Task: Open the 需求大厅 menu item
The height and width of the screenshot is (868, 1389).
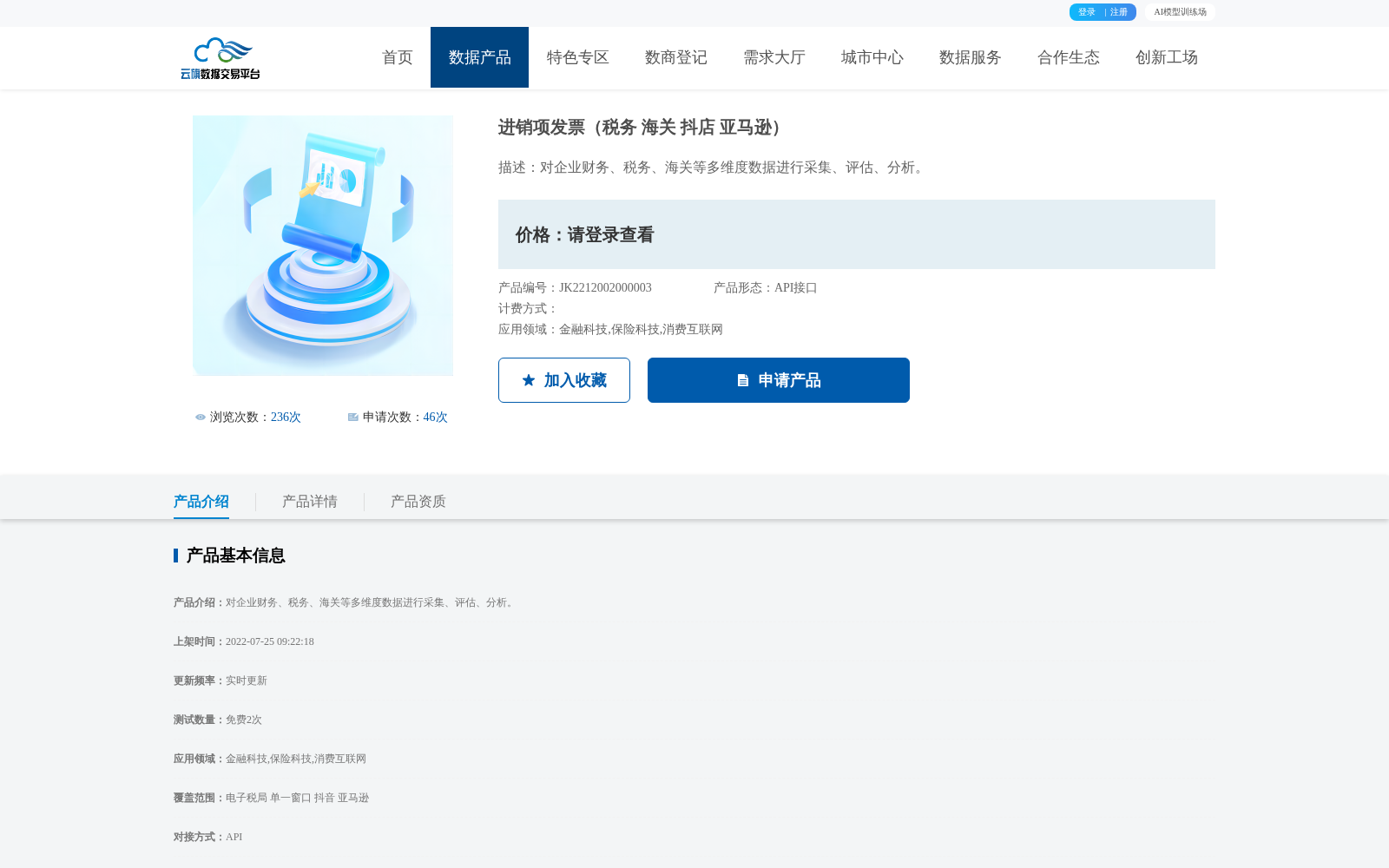Action: coord(774,57)
